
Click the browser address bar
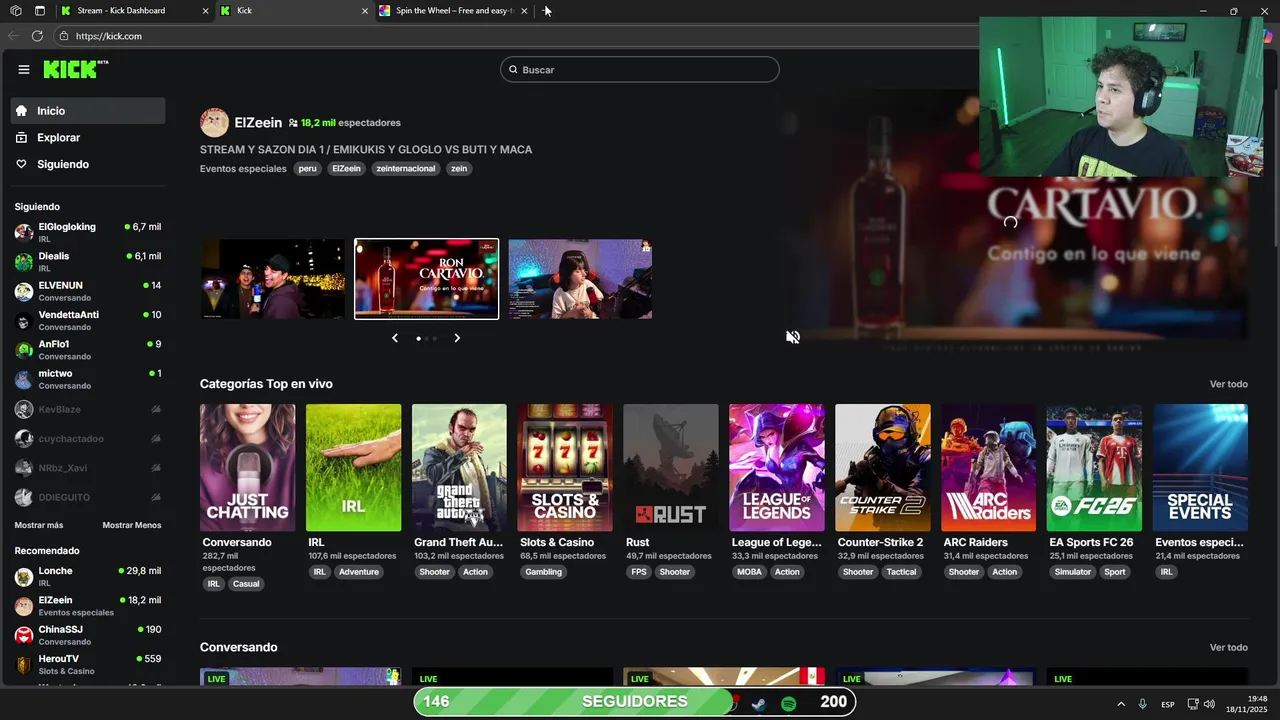tap(520, 36)
